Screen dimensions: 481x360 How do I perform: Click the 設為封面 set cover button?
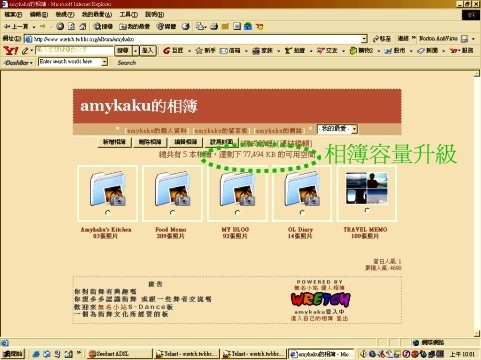221,142
